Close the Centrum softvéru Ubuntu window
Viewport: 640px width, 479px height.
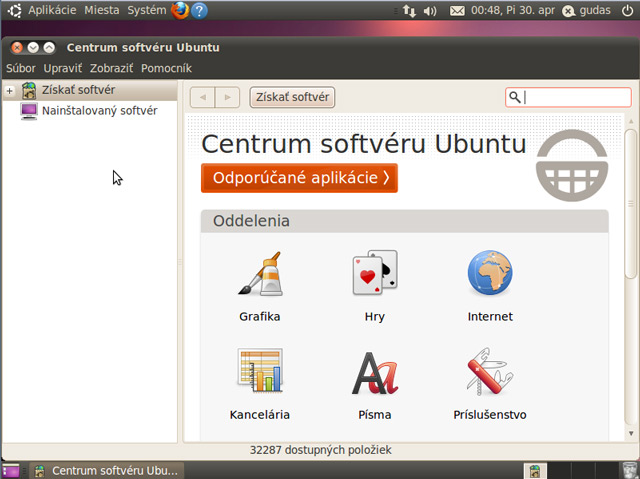pyautogui.click(x=17, y=48)
